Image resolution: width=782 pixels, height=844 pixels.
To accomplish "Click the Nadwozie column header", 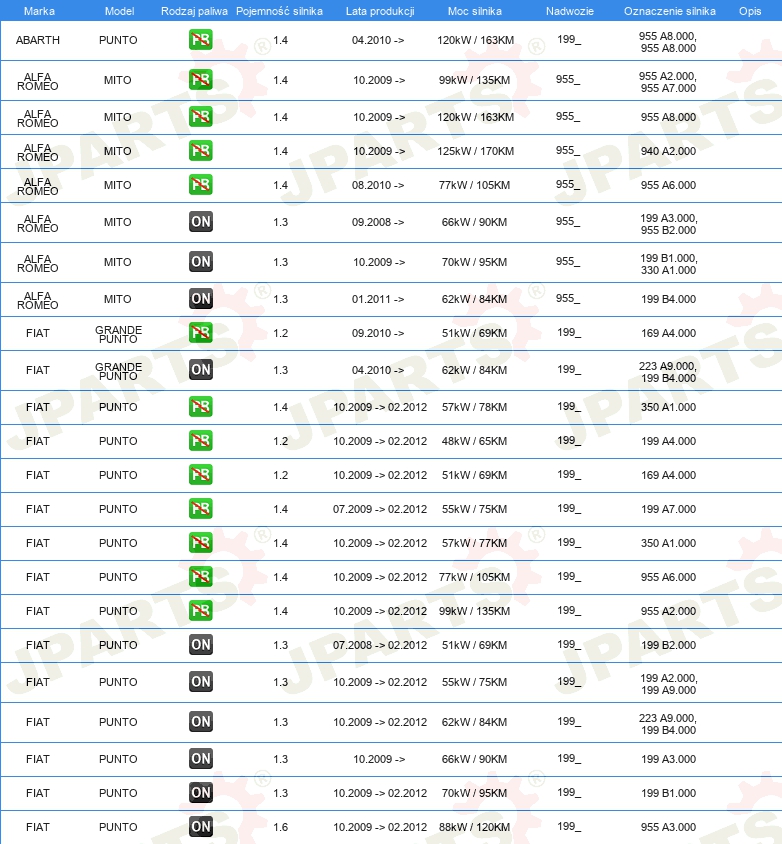I will (x=569, y=11).
